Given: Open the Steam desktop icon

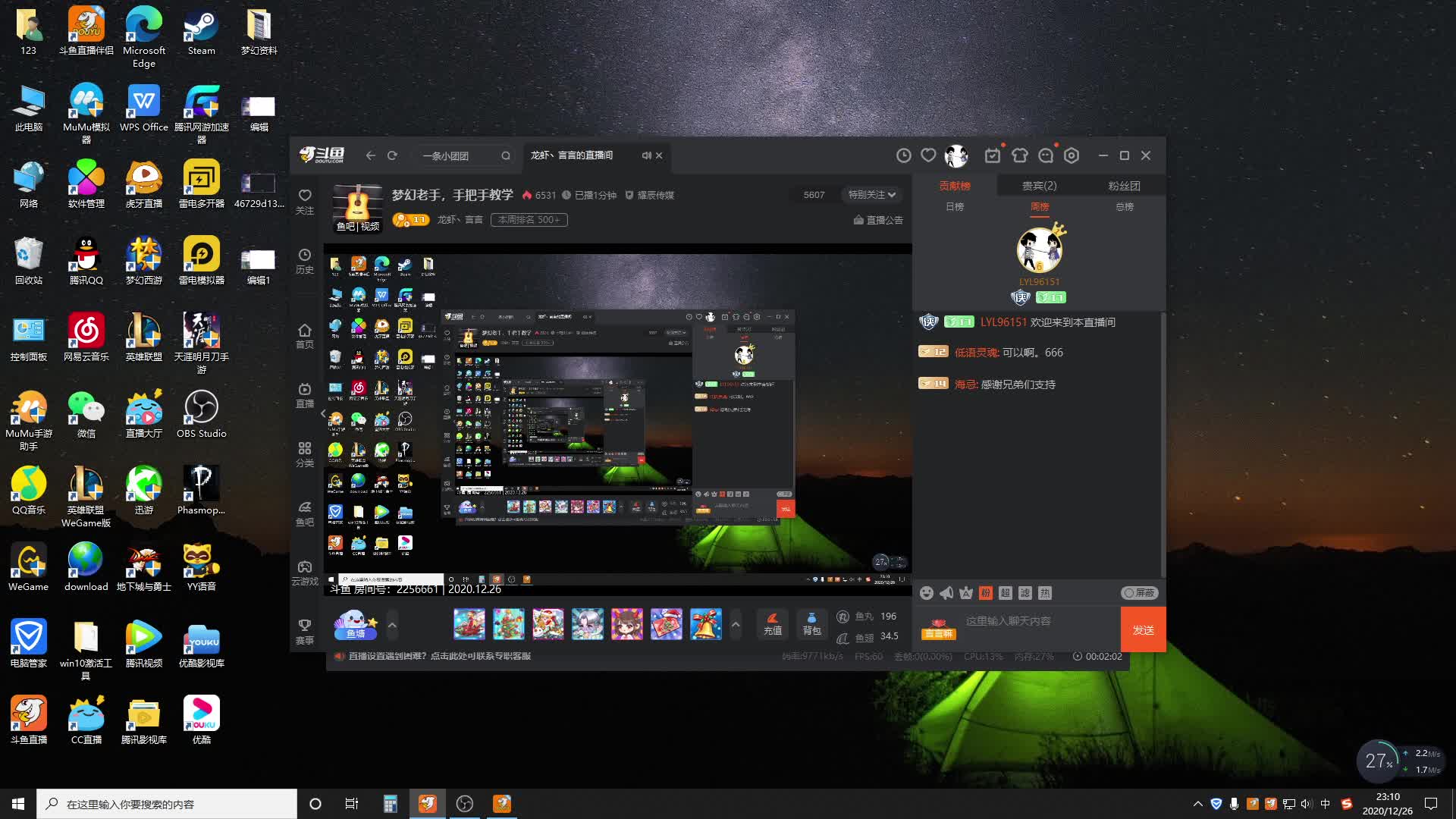Looking at the screenshot, I should (x=201, y=32).
